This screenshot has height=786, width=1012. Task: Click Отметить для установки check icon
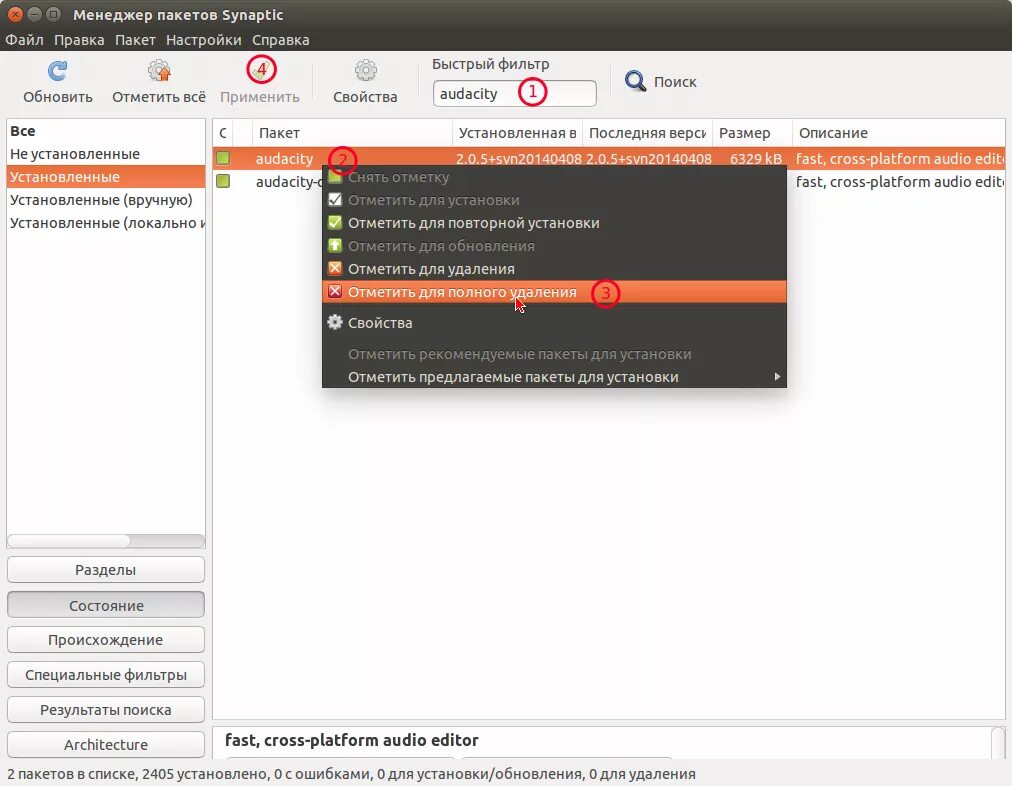pyautogui.click(x=335, y=200)
